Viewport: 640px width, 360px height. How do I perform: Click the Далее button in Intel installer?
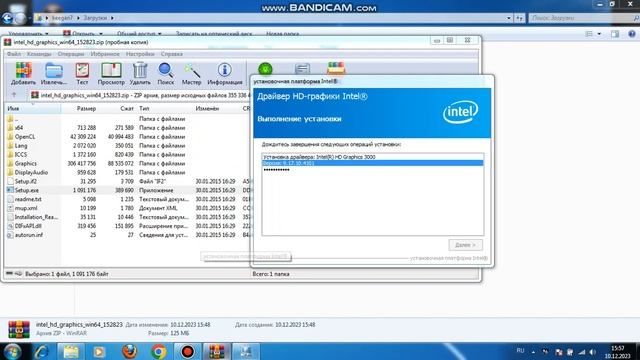click(x=465, y=245)
